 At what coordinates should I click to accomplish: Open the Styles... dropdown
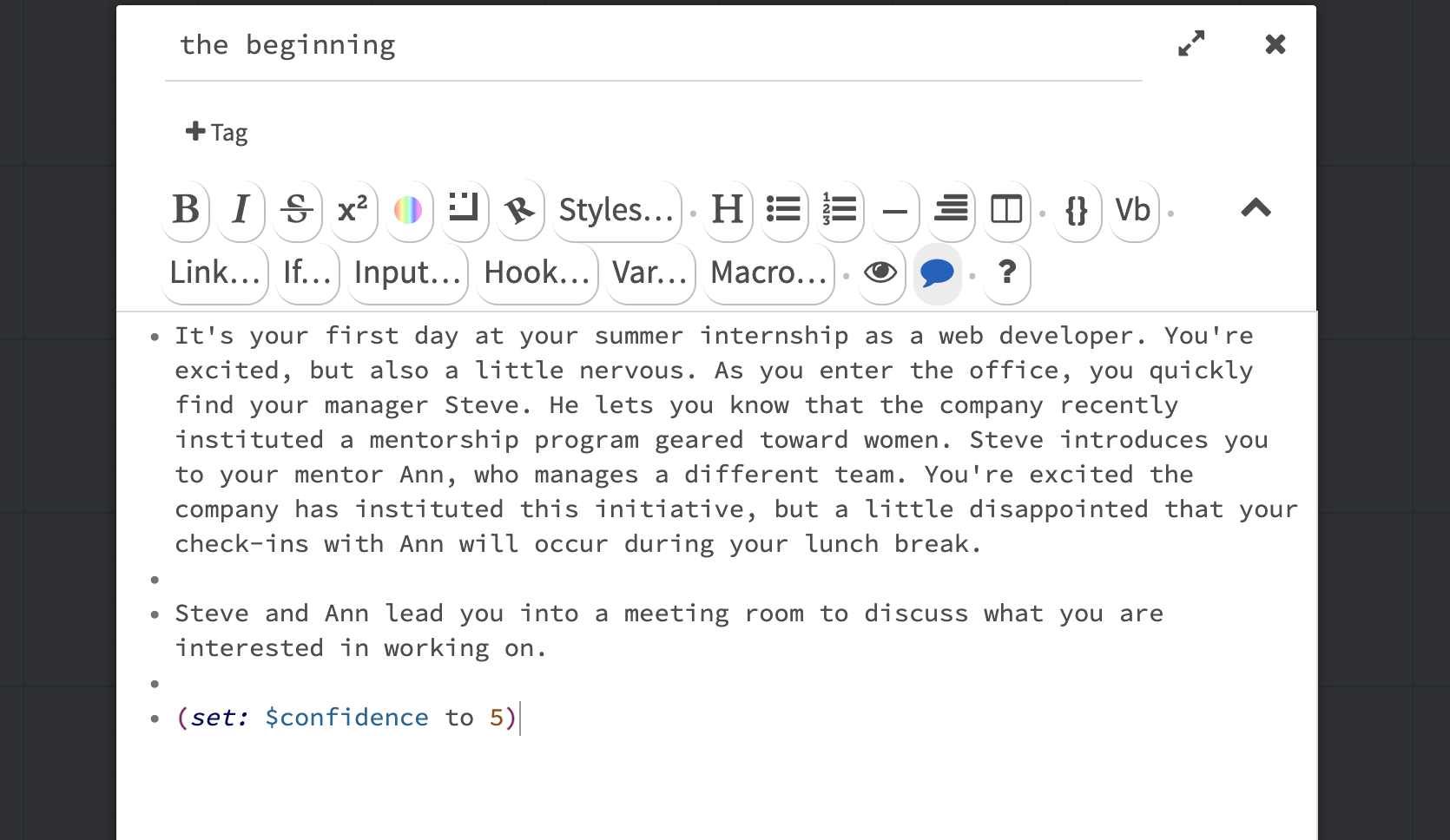pyautogui.click(x=616, y=210)
